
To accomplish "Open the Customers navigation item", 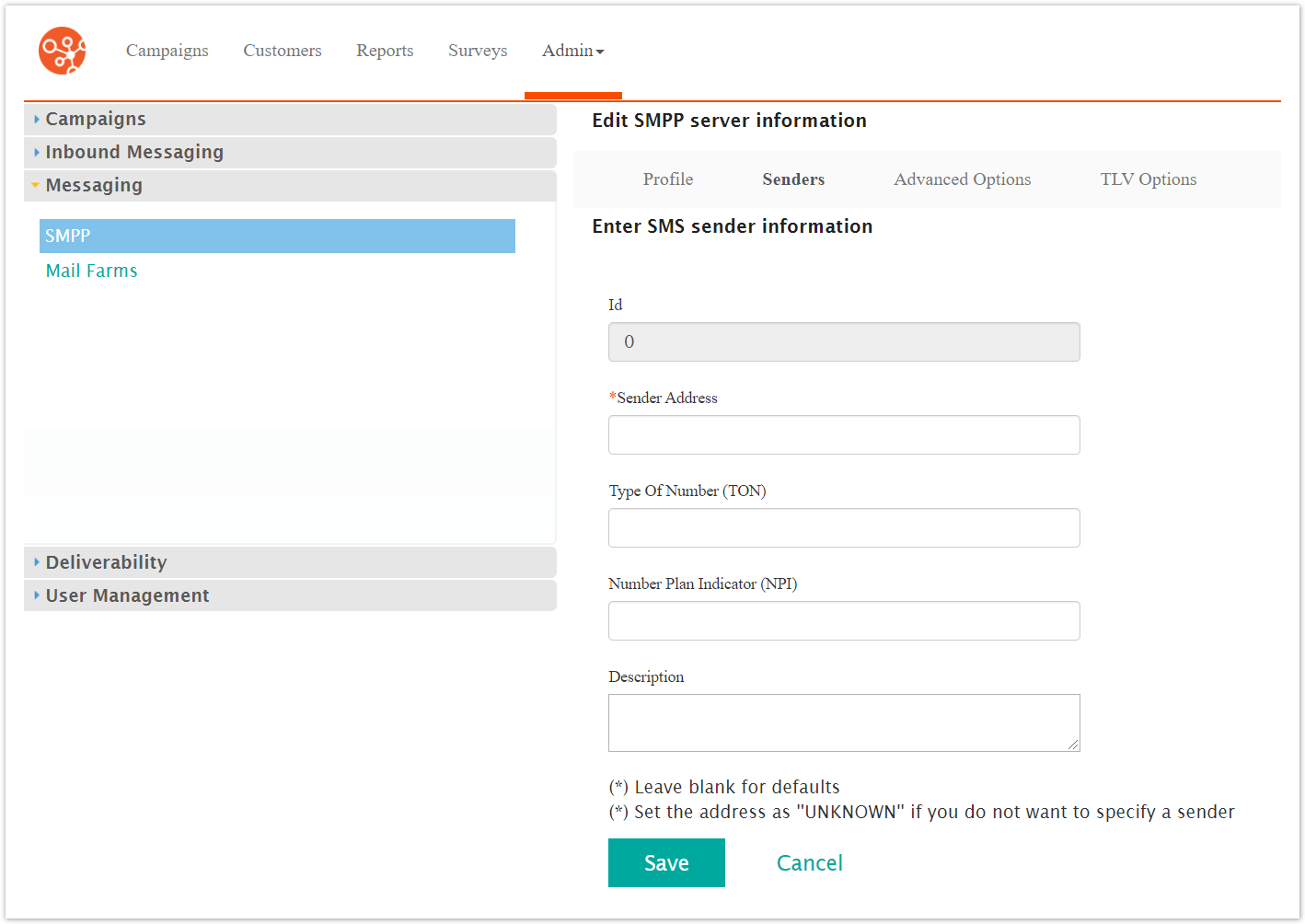I will pyautogui.click(x=283, y=51).
